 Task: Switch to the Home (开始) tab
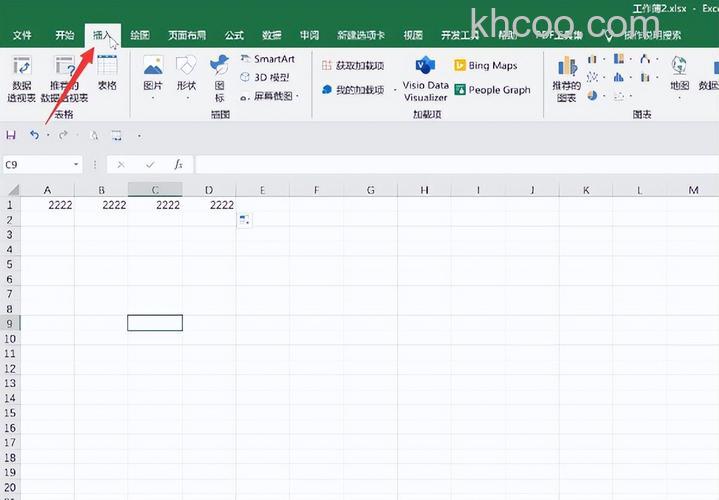tap(64, 35)
